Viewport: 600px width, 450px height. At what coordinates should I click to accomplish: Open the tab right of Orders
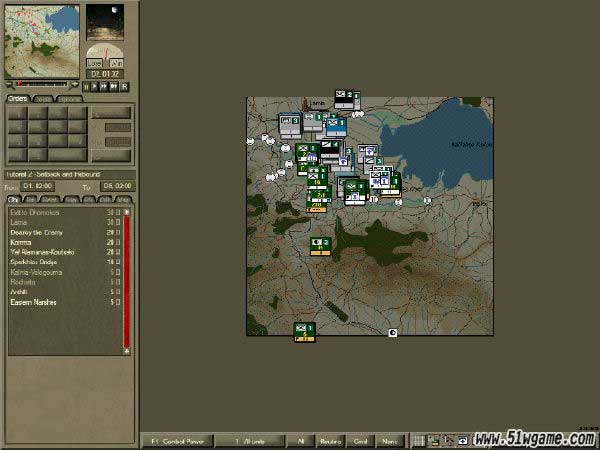(x=43, y=99)
